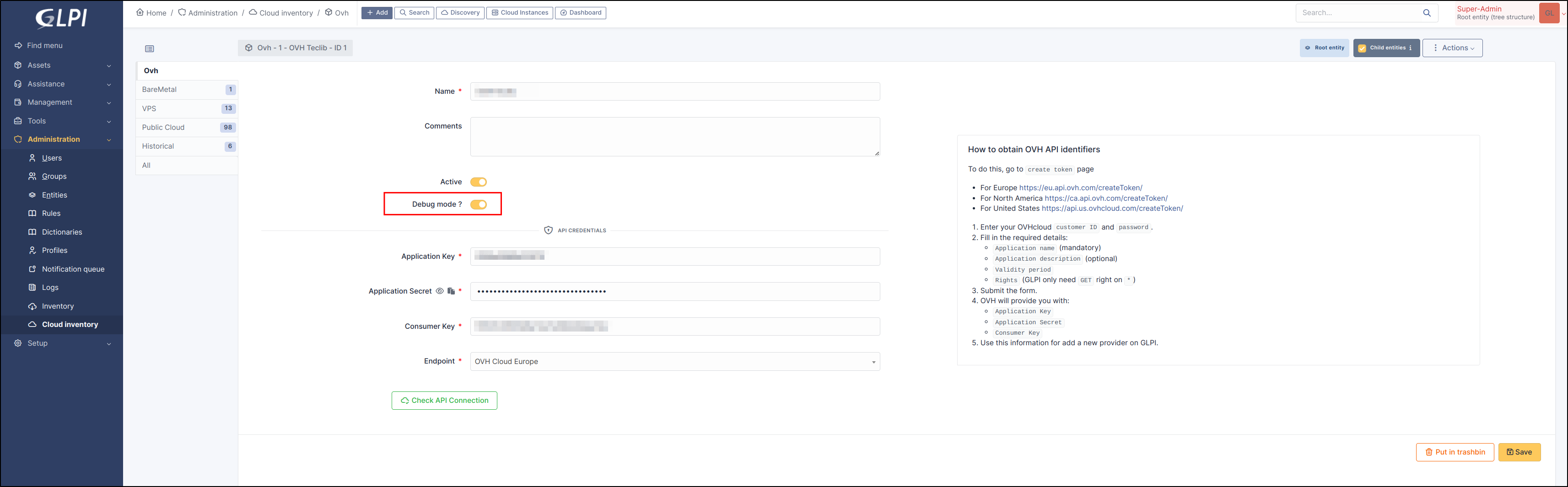Open the Dashboard toolbar button
Image resolution: width=1568 pixels, height=487 pixels.
[580, 13]
